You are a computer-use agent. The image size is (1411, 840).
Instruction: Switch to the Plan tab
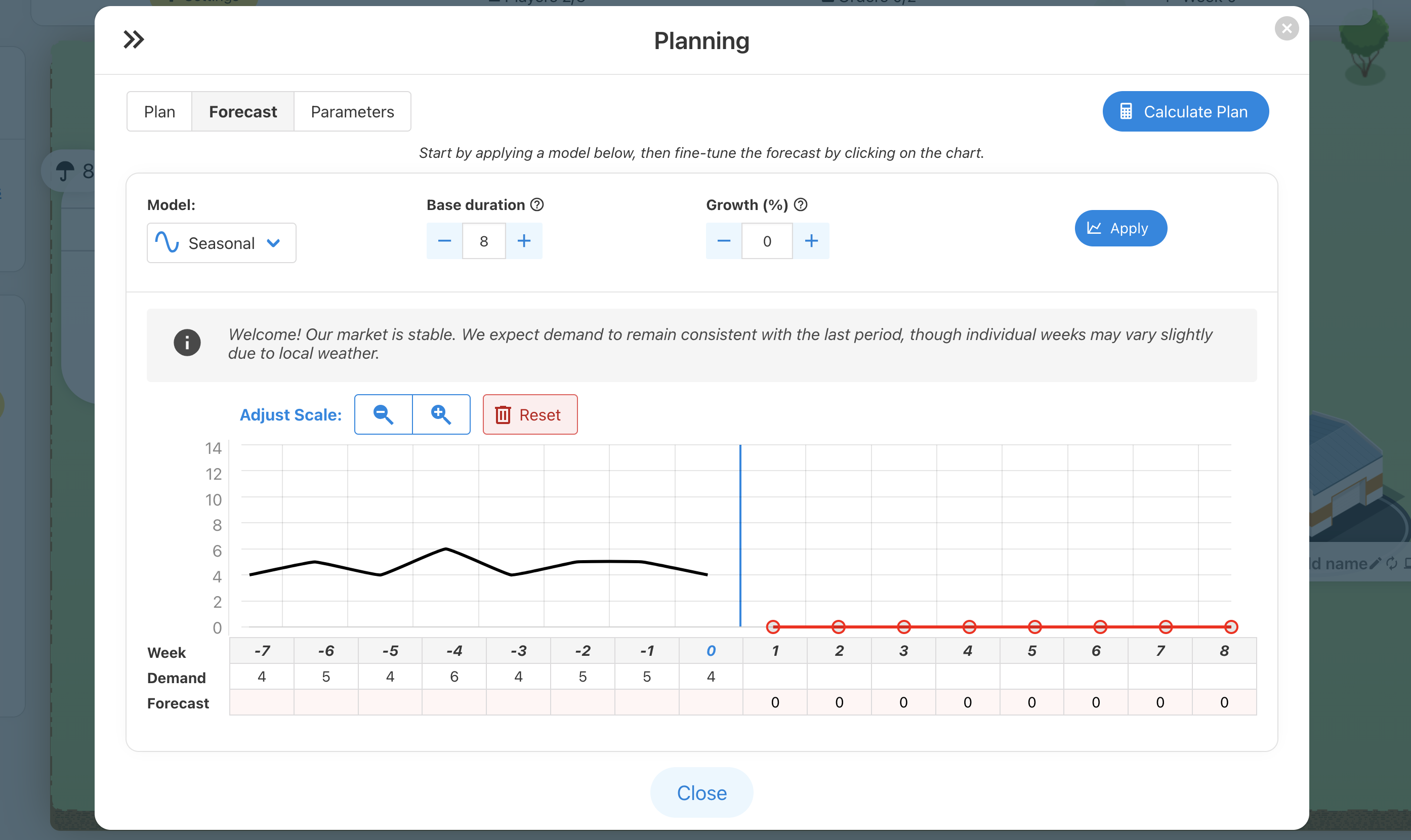click(x=159, y=111)
